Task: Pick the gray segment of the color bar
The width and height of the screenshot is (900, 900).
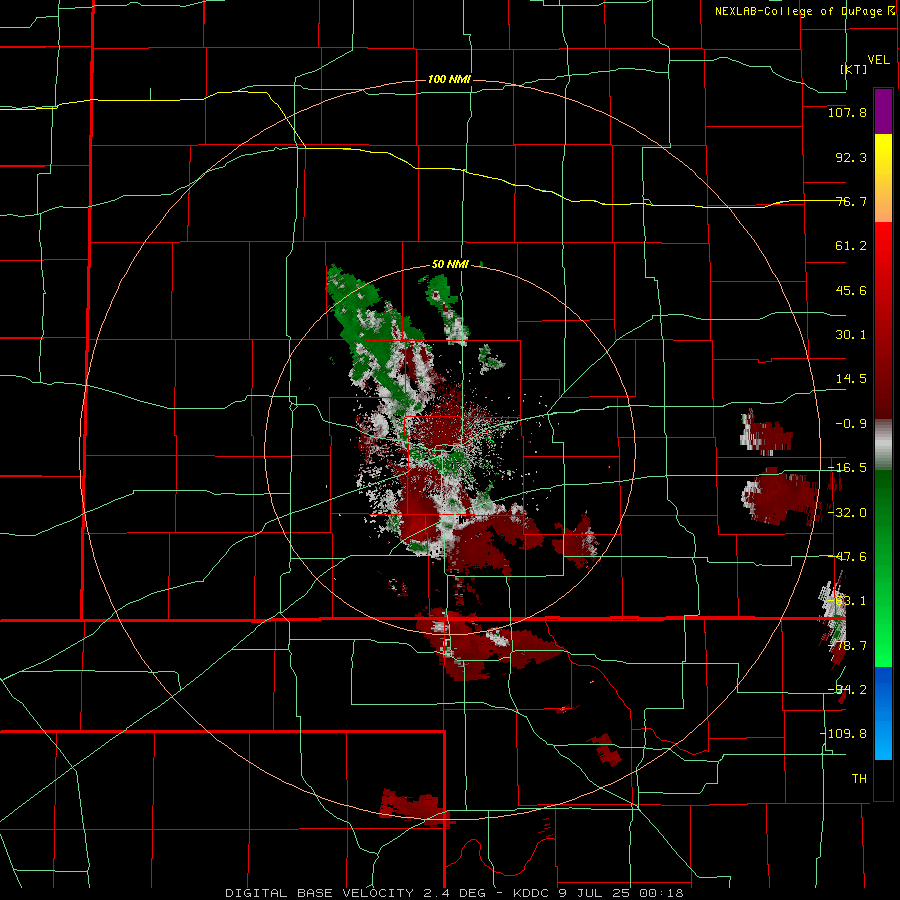Action: 883,445
